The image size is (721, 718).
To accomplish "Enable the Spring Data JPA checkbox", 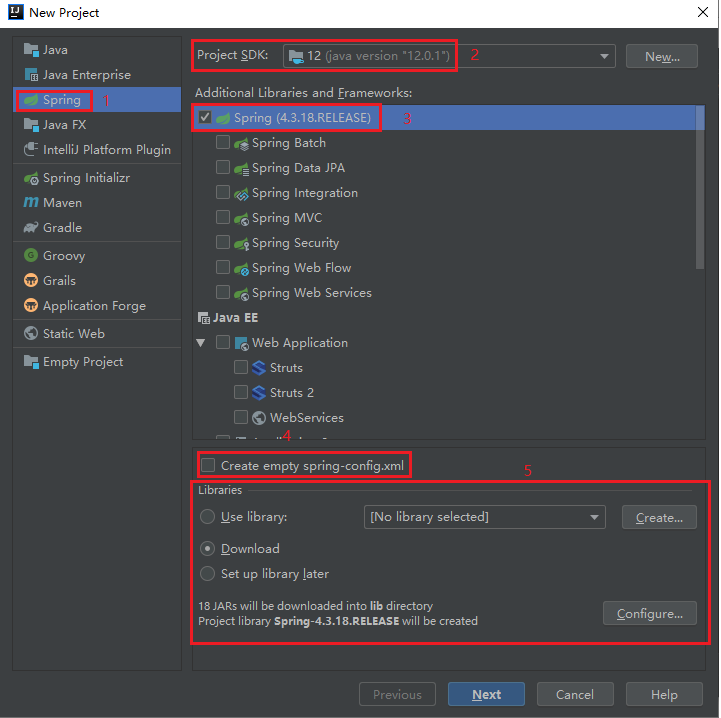I will [x=223, y=167].
